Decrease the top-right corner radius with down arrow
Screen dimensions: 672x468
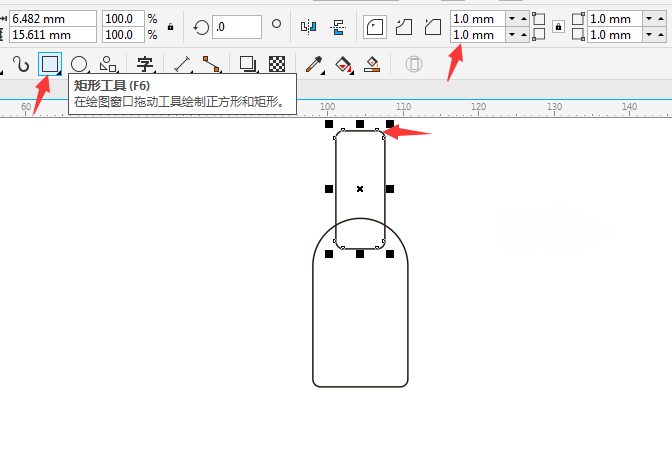649,19
